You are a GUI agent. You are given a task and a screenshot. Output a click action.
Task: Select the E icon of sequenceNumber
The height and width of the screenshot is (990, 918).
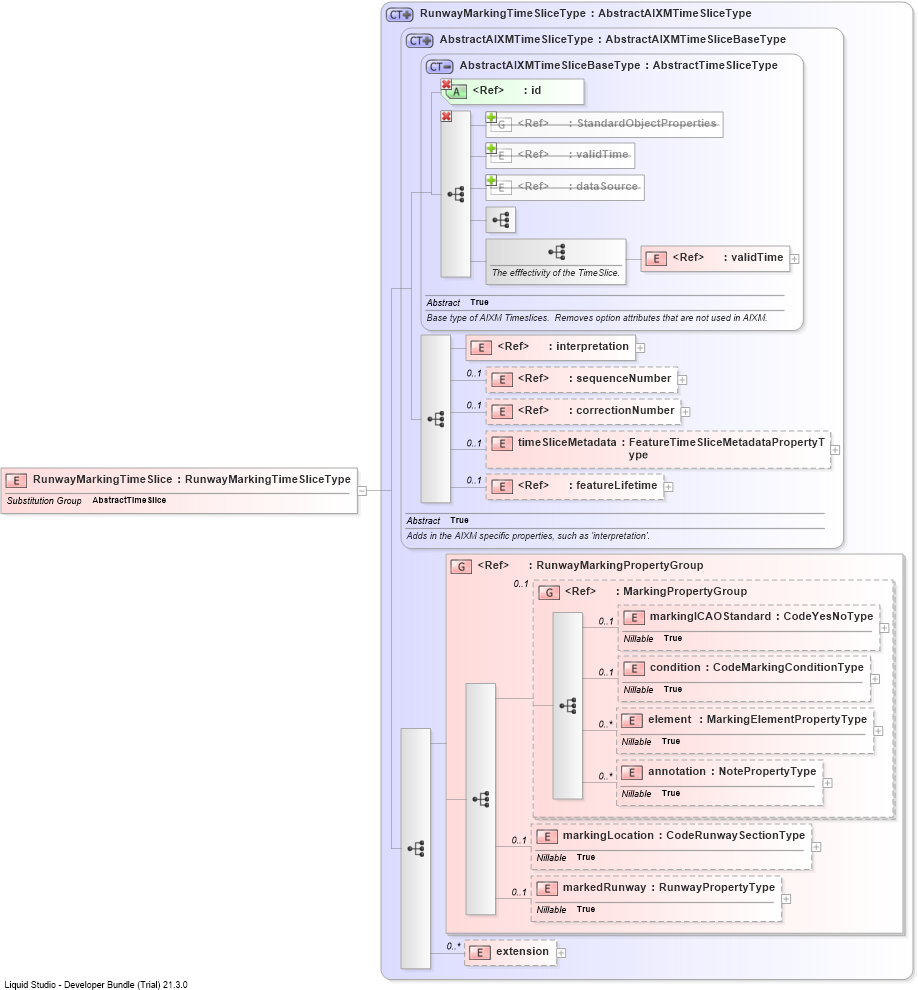click(501, 379)
